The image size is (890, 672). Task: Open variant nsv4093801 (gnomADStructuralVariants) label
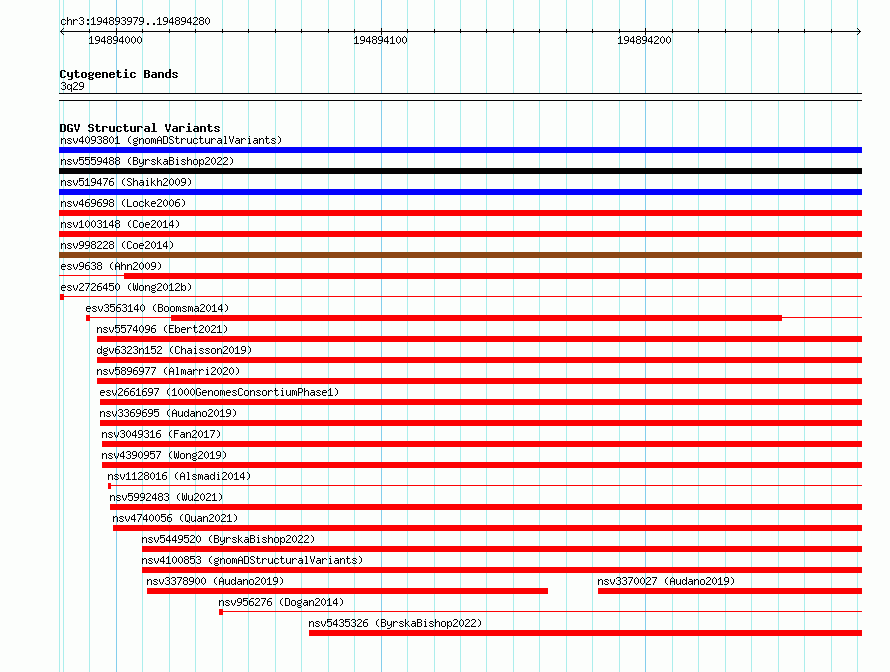point(171,140)
